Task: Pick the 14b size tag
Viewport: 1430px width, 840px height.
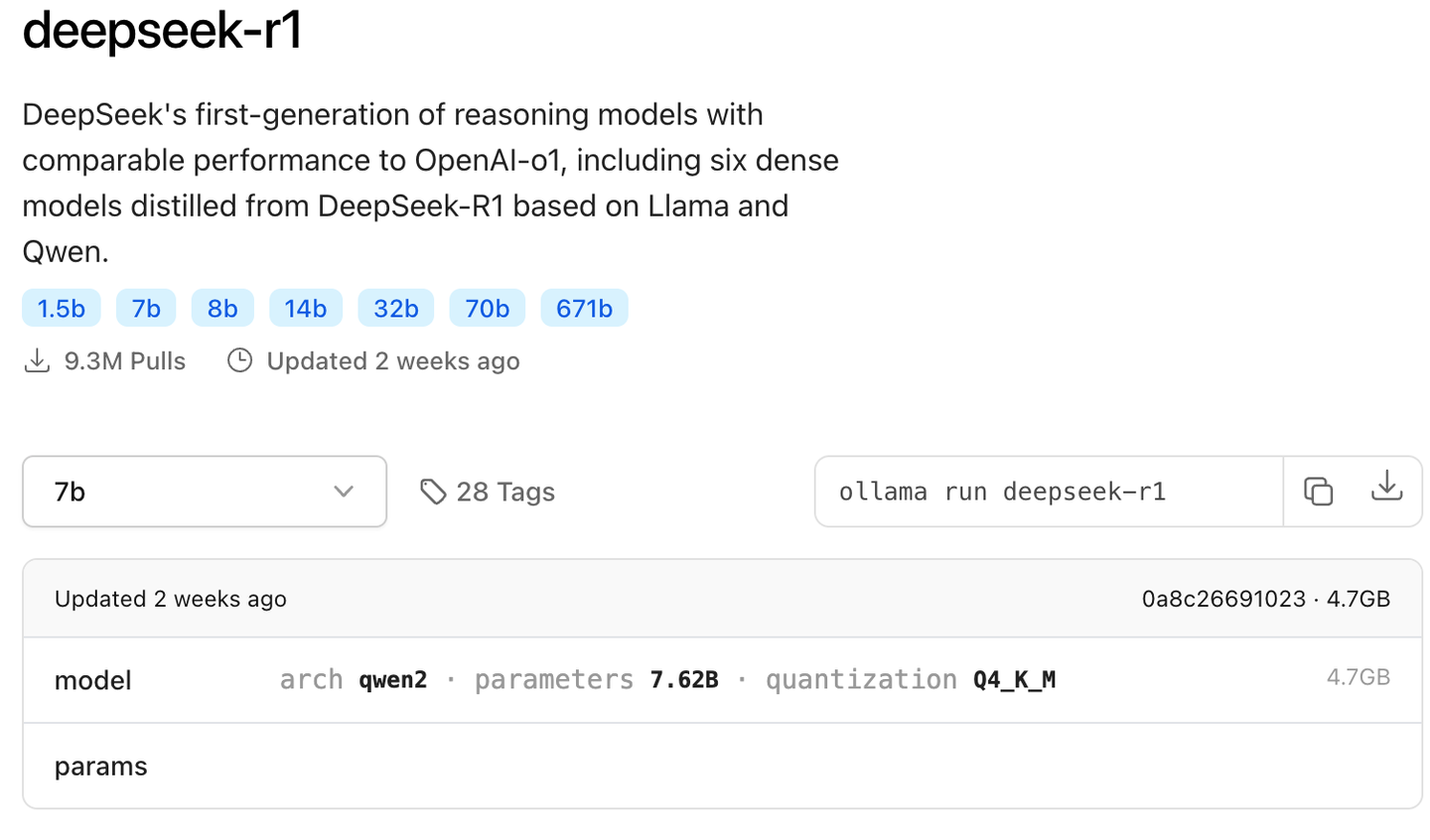Action: pos(306,309)
